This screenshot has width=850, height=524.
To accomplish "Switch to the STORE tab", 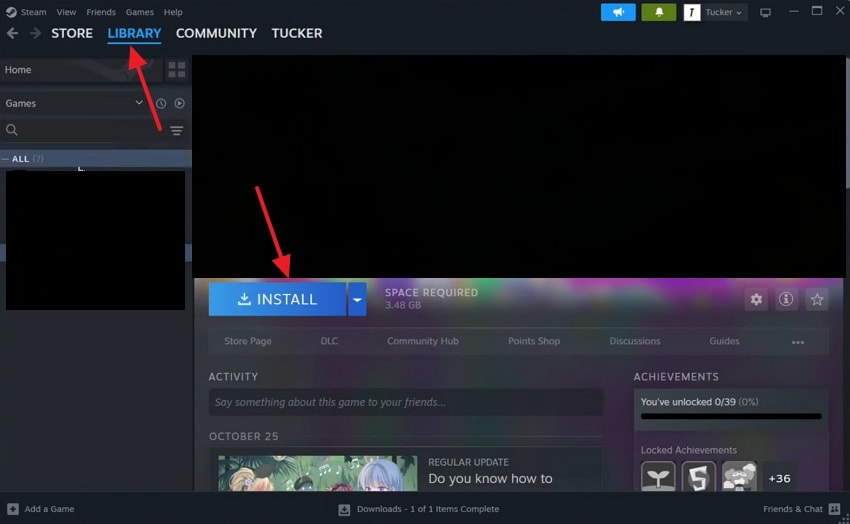I will point(72,33).
